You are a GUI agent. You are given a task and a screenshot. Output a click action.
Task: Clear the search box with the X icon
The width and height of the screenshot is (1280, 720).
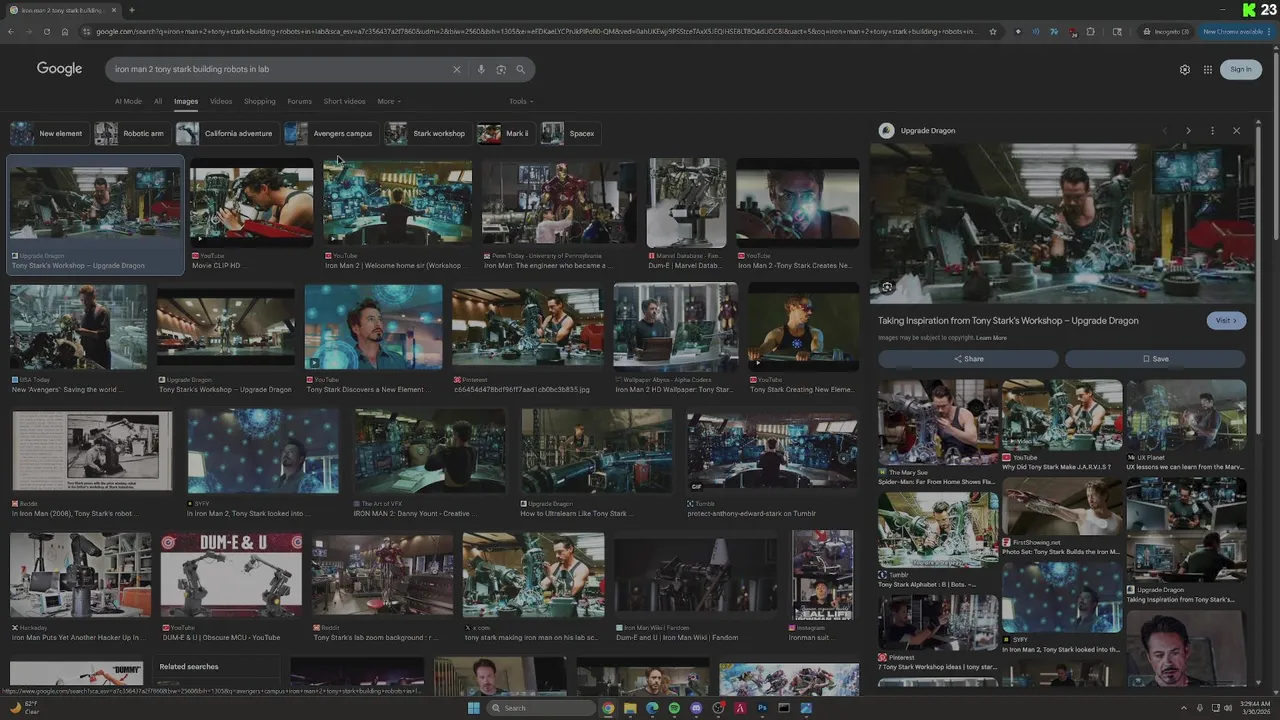click(x=457, y=69)
